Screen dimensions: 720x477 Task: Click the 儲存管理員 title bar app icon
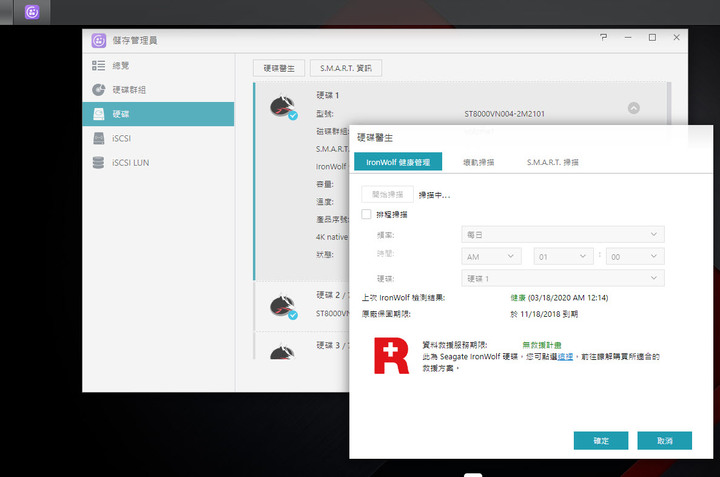point(99,40)
